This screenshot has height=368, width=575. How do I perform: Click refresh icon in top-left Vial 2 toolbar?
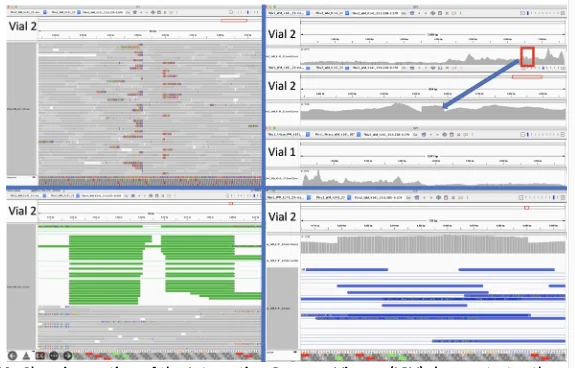tap(153, 12)
